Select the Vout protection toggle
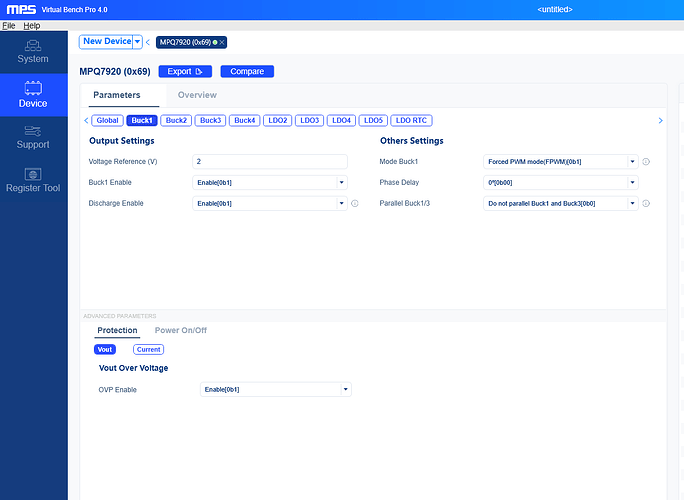The width and height of the screenshot is (684, 500). (x=105, y=350)
